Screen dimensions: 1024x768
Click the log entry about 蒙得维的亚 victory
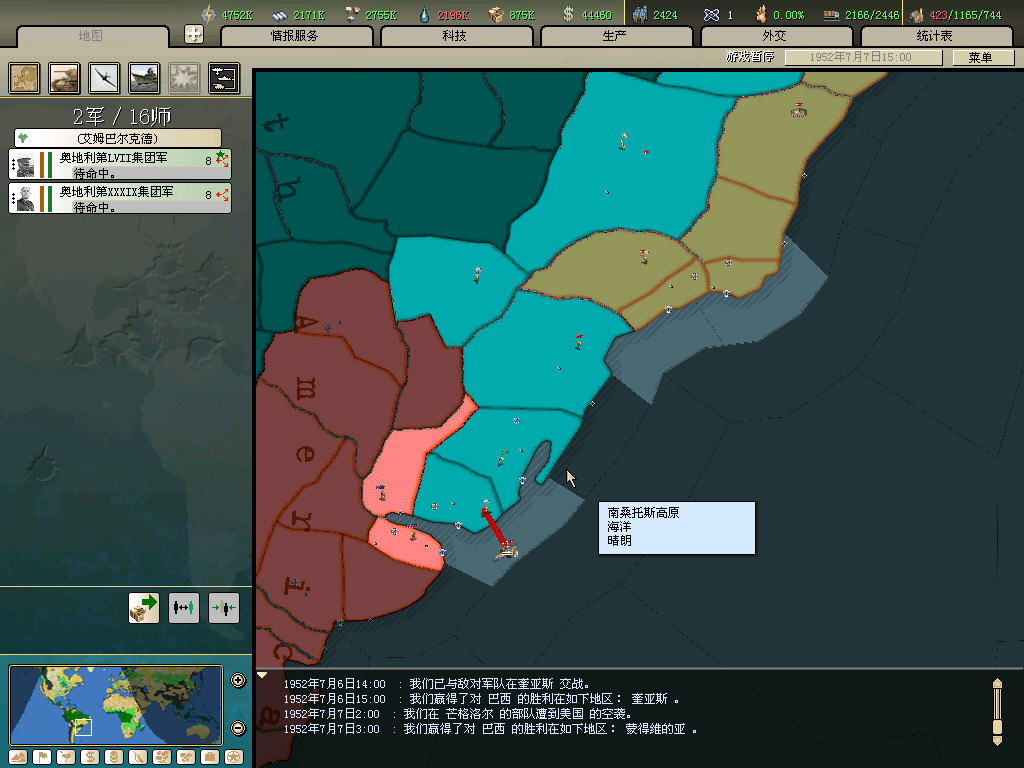pyautogui.click(x=491, y=729)
